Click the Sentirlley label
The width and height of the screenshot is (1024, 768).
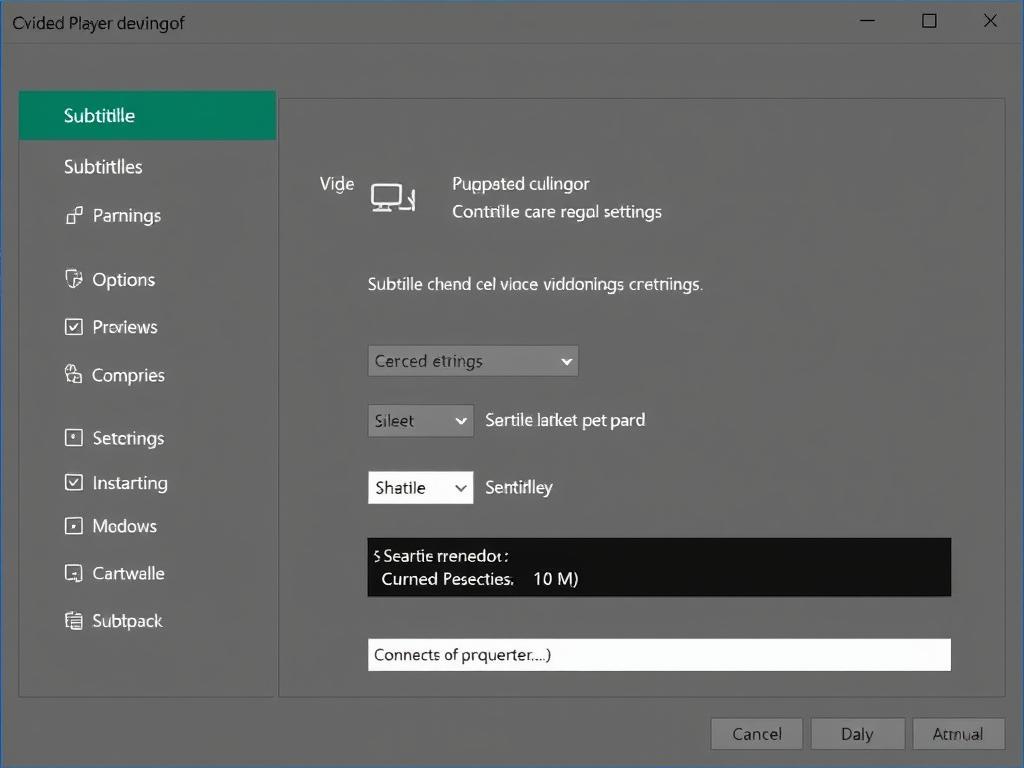click(x=519, y=487)
